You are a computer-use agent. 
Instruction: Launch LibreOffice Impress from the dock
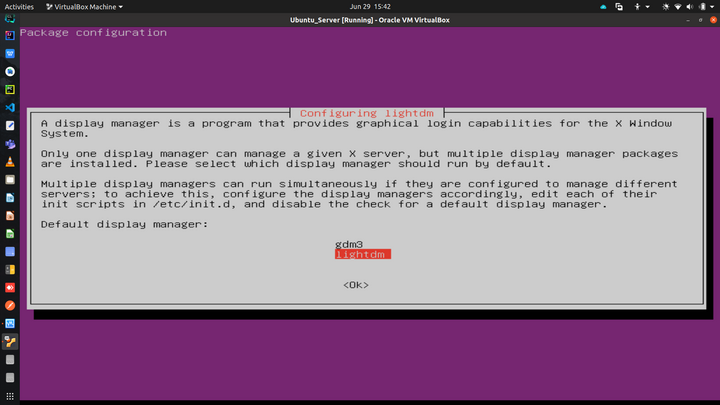click(10, 215)
